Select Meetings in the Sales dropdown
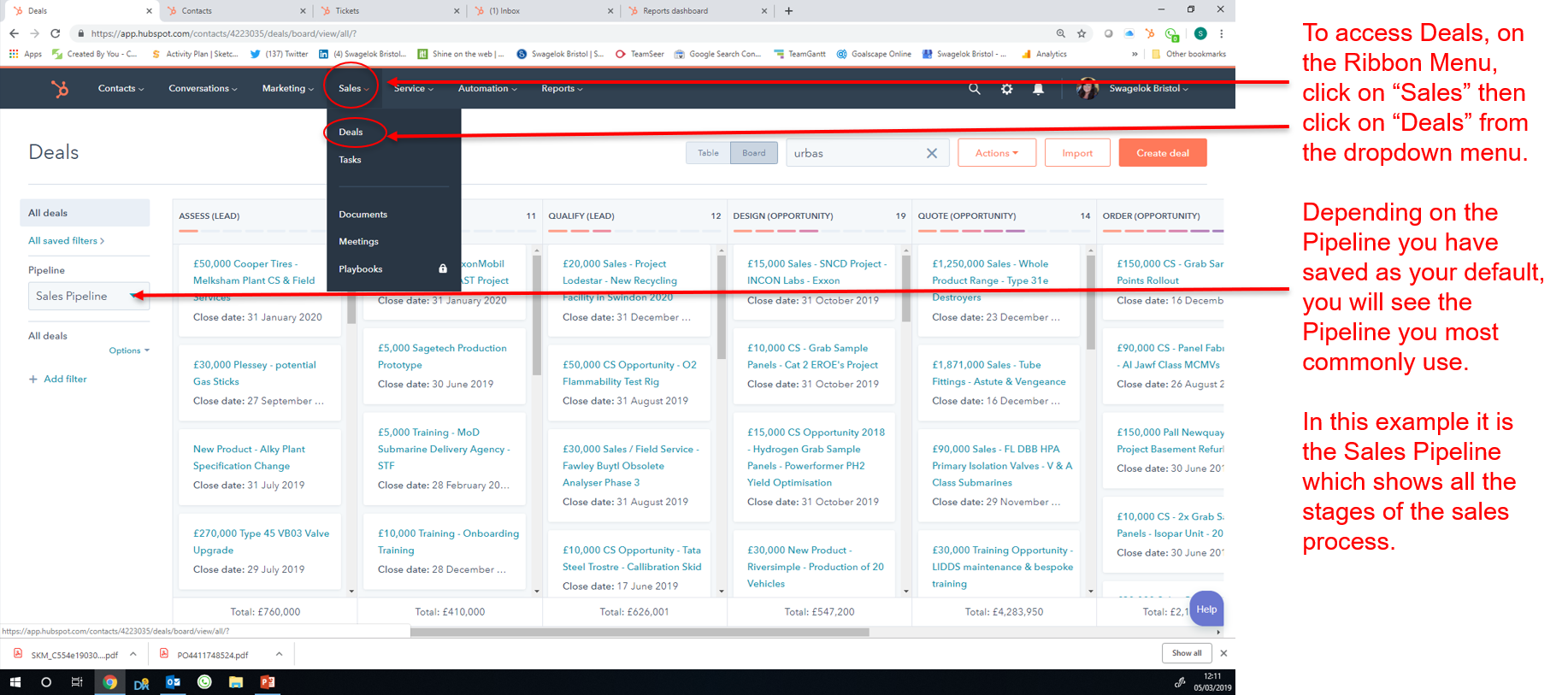 [358, 242]
